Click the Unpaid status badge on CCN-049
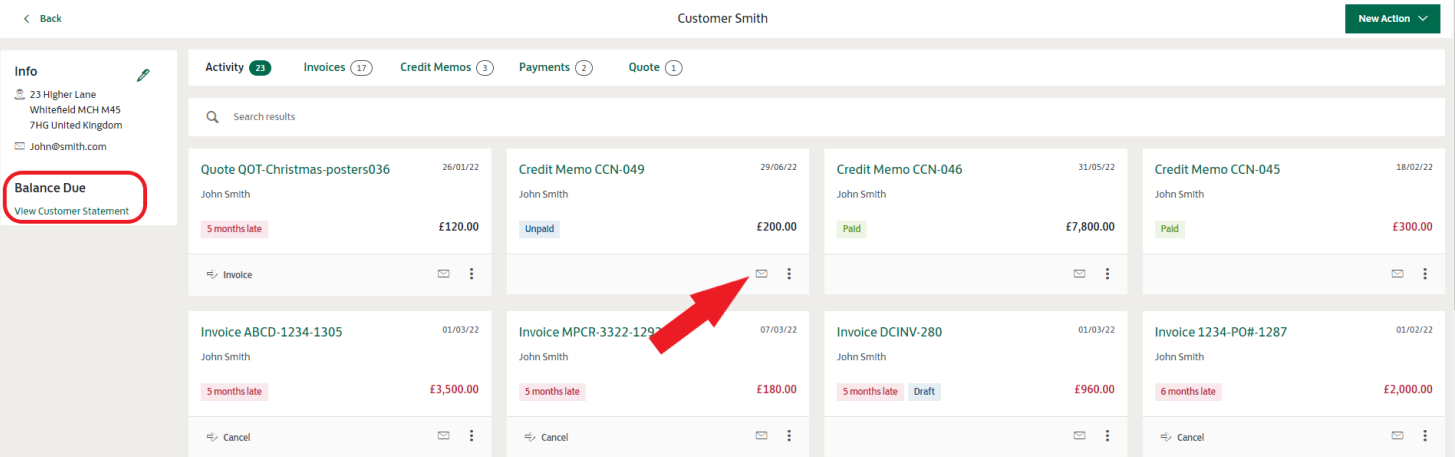The image size is (1455, 457). coord(540,229)
